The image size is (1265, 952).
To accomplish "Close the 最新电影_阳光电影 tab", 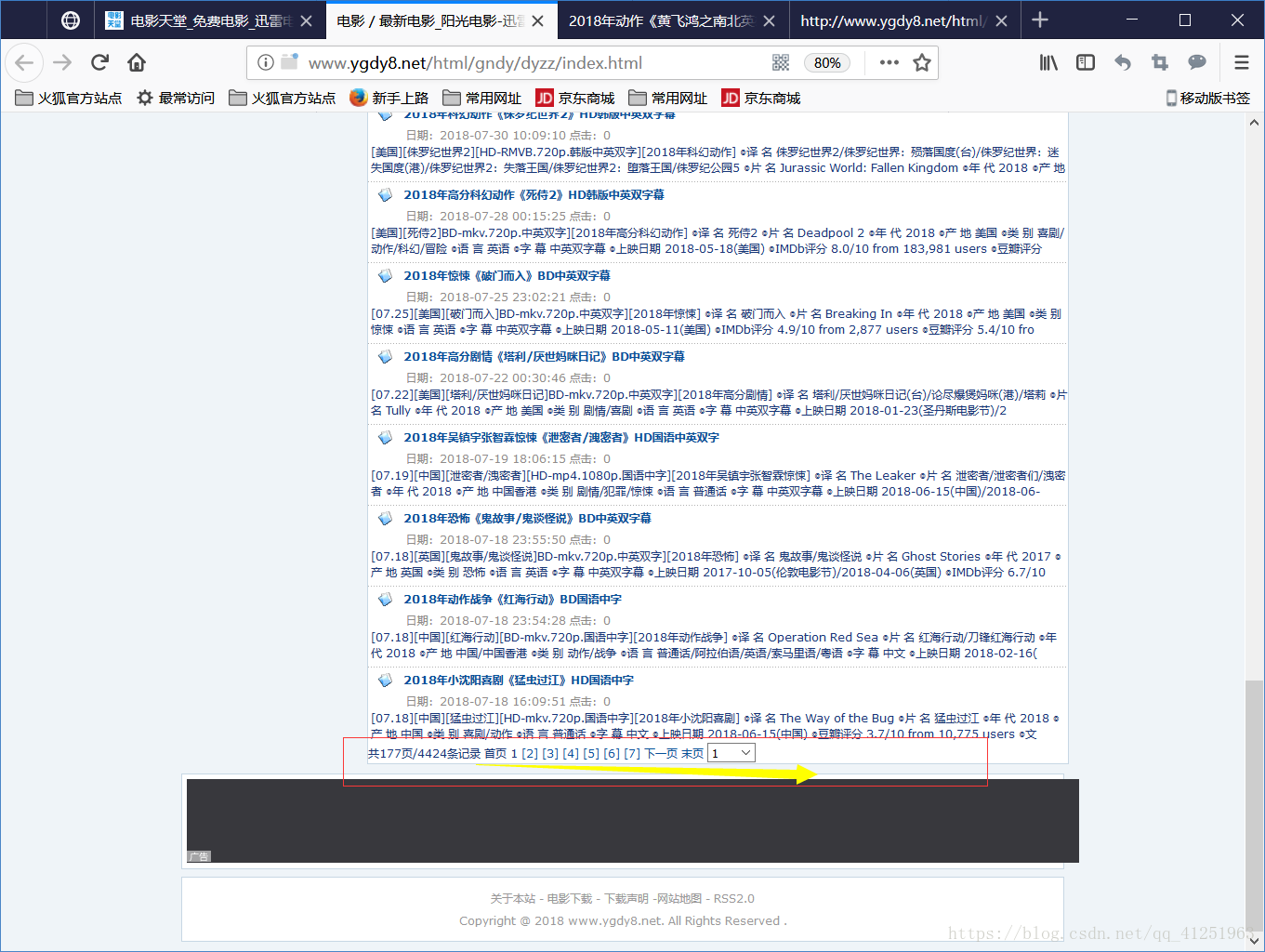I will pos(537,20).
